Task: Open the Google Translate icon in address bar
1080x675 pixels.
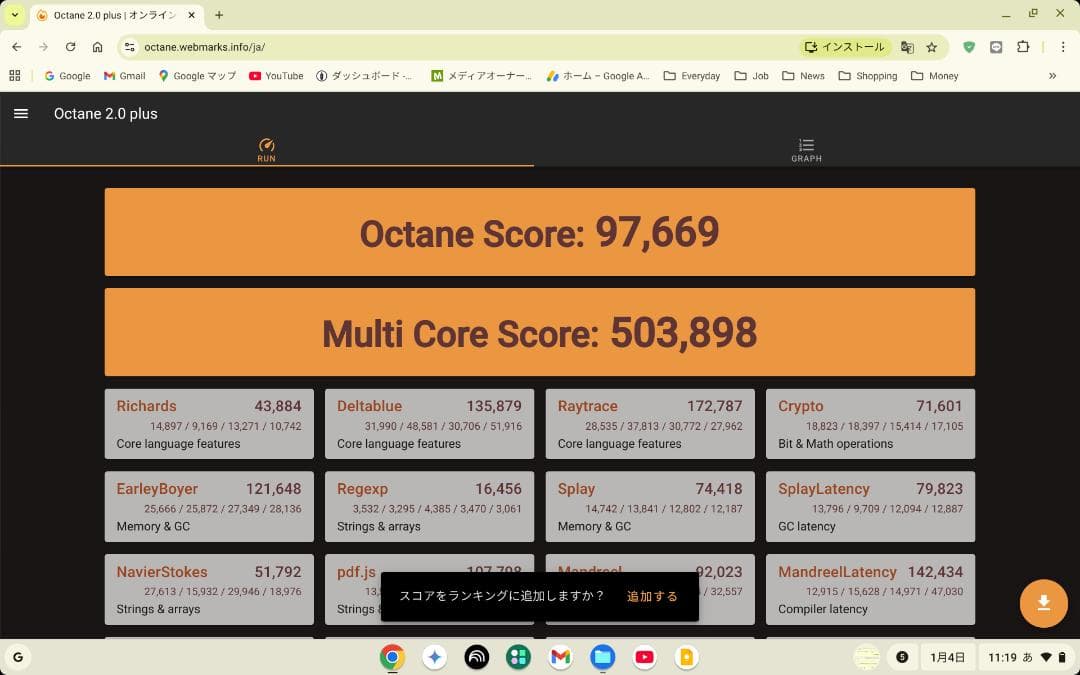Action: coord(906,46)
